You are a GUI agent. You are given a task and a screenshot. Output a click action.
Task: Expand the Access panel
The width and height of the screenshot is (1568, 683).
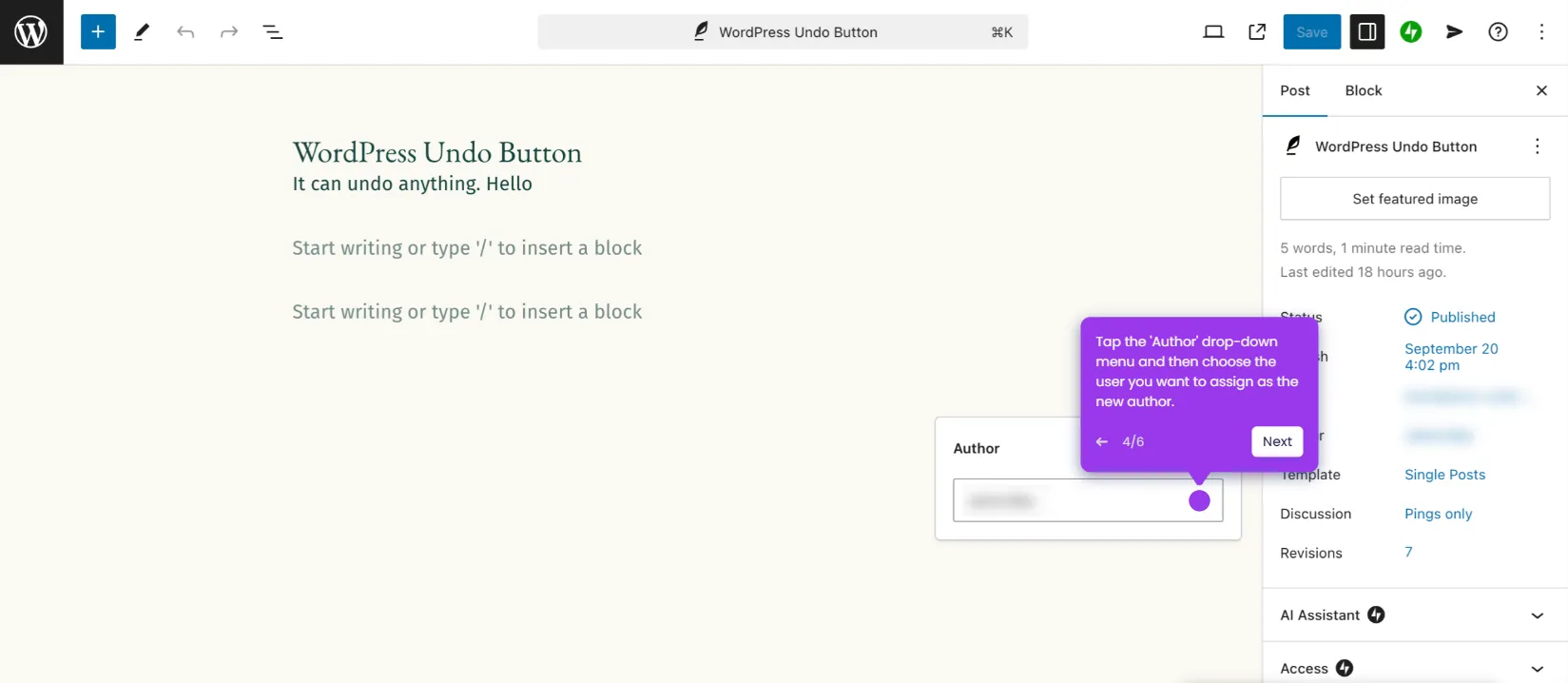pos(1415,668)
